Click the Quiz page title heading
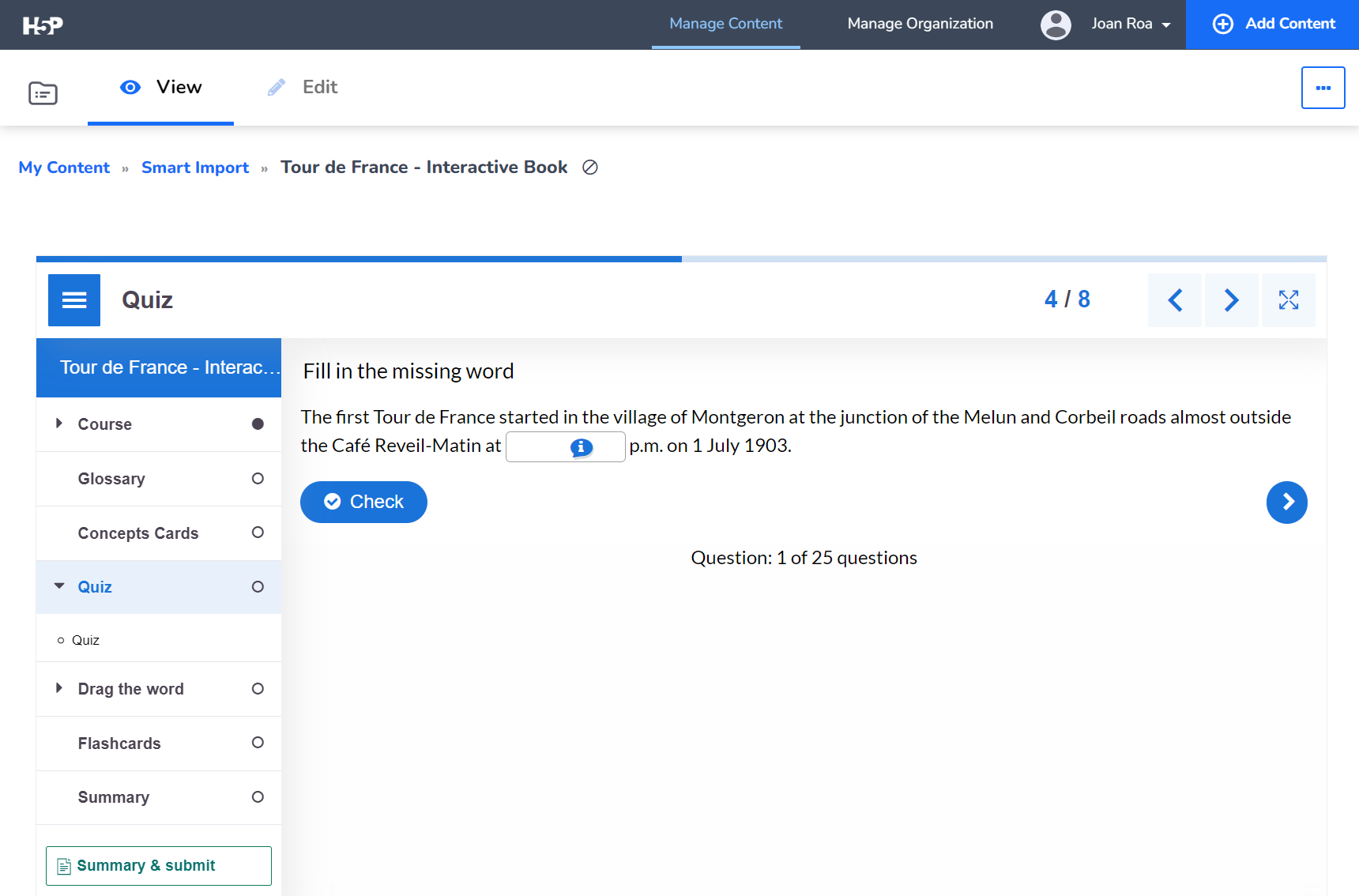The image size is (1359, 896). click(148, 300)
